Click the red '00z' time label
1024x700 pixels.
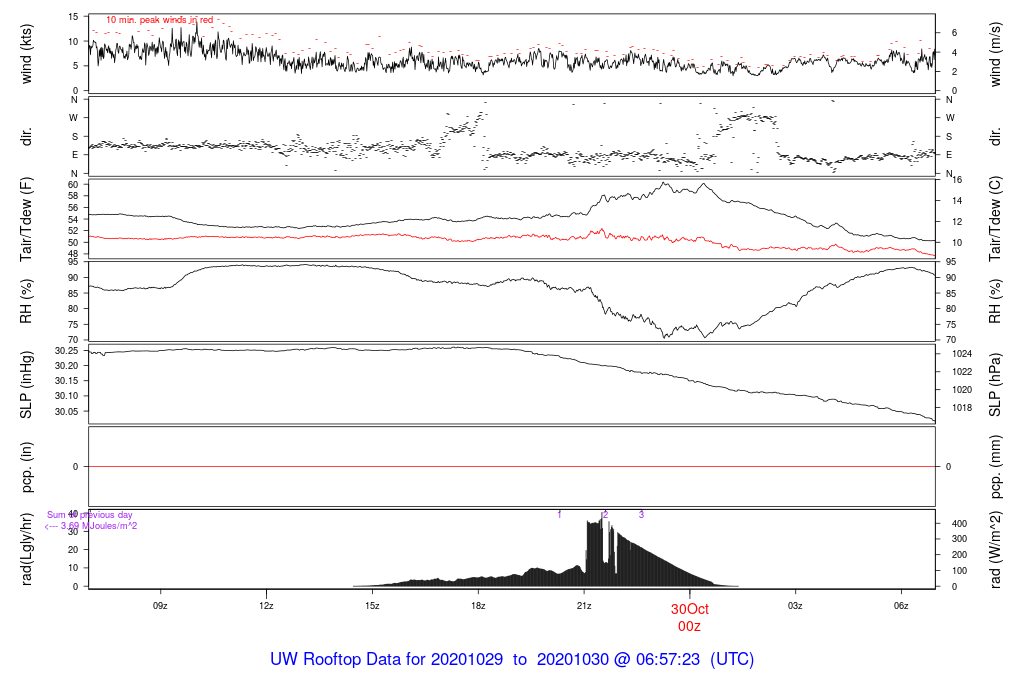point(690,626)
